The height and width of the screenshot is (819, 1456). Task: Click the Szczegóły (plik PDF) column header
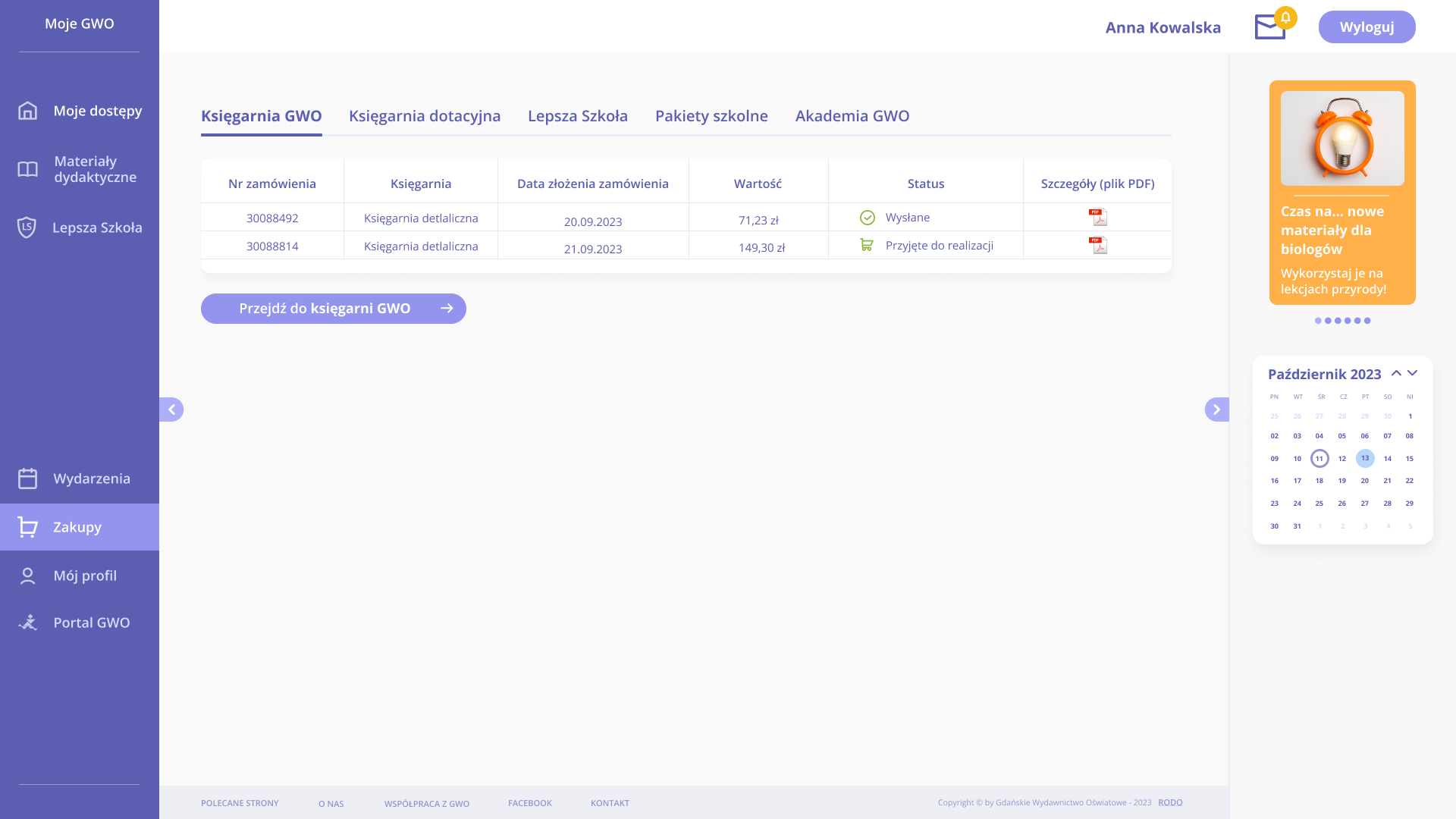[x=1097, y=184]
